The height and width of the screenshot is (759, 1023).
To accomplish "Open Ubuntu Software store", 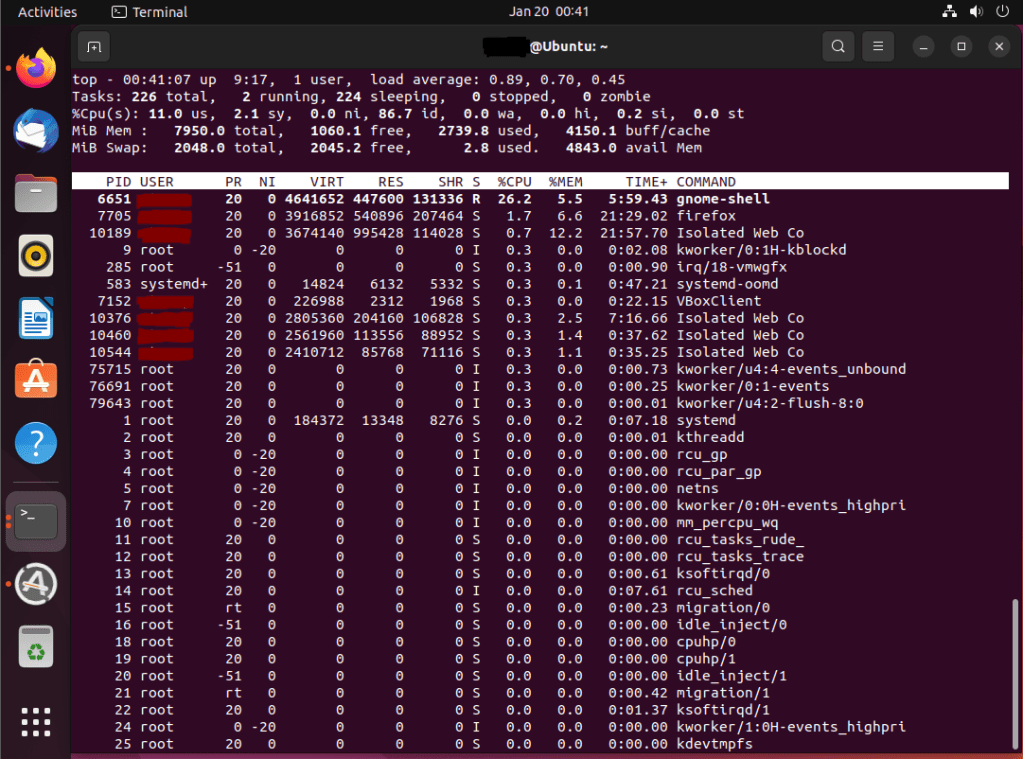I will (x=36, y=380).
